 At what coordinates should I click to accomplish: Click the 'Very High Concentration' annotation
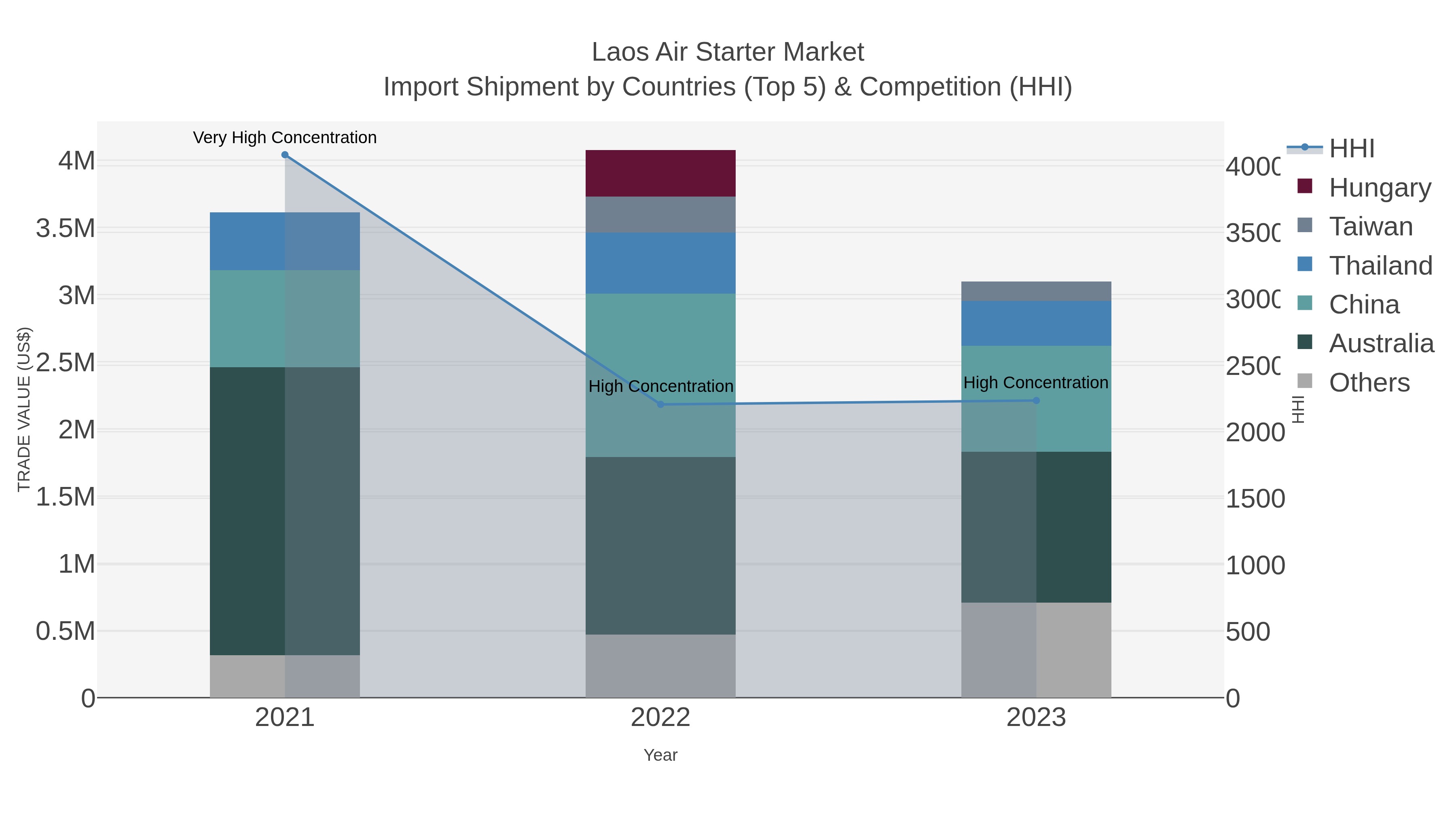point(285,138)
